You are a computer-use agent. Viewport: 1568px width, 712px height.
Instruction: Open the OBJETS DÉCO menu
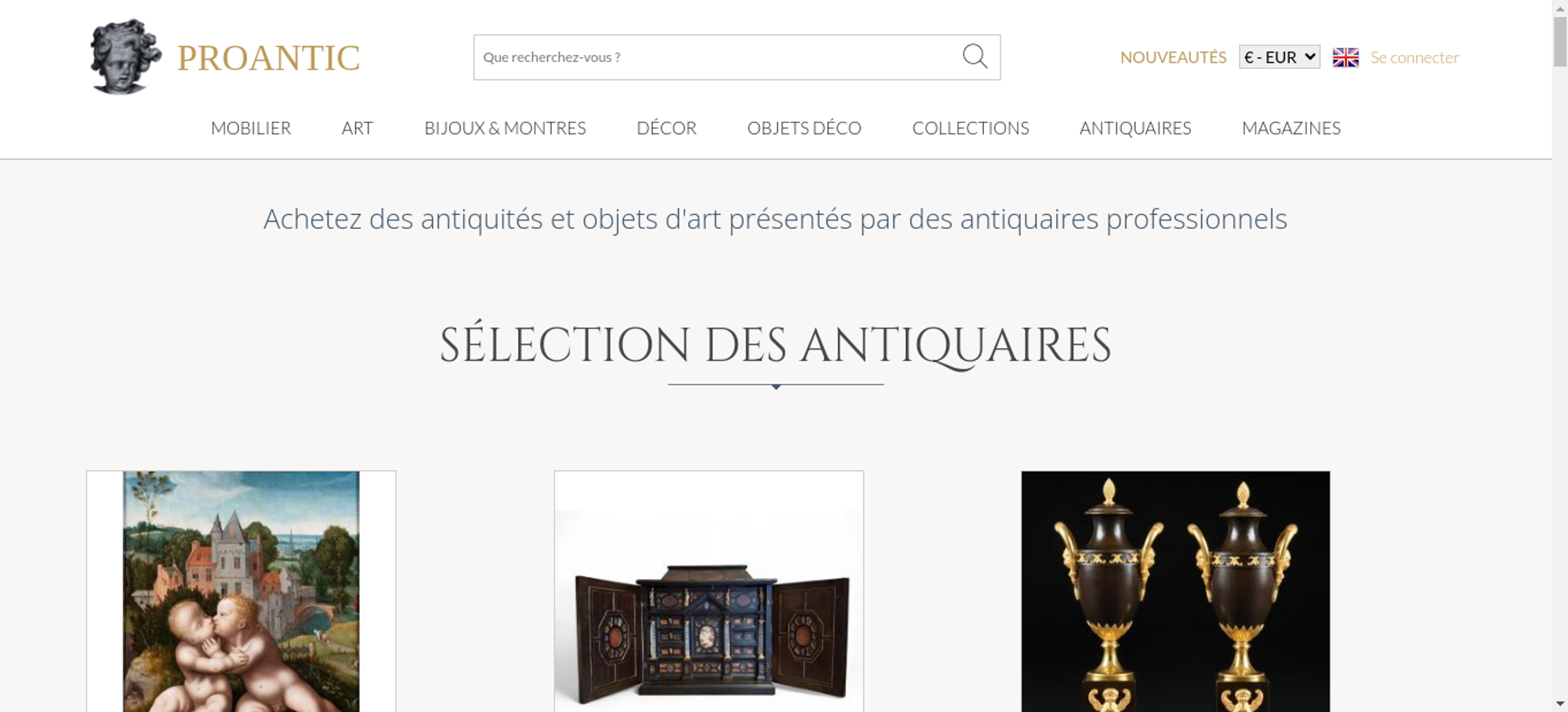(x=804, y=128)
